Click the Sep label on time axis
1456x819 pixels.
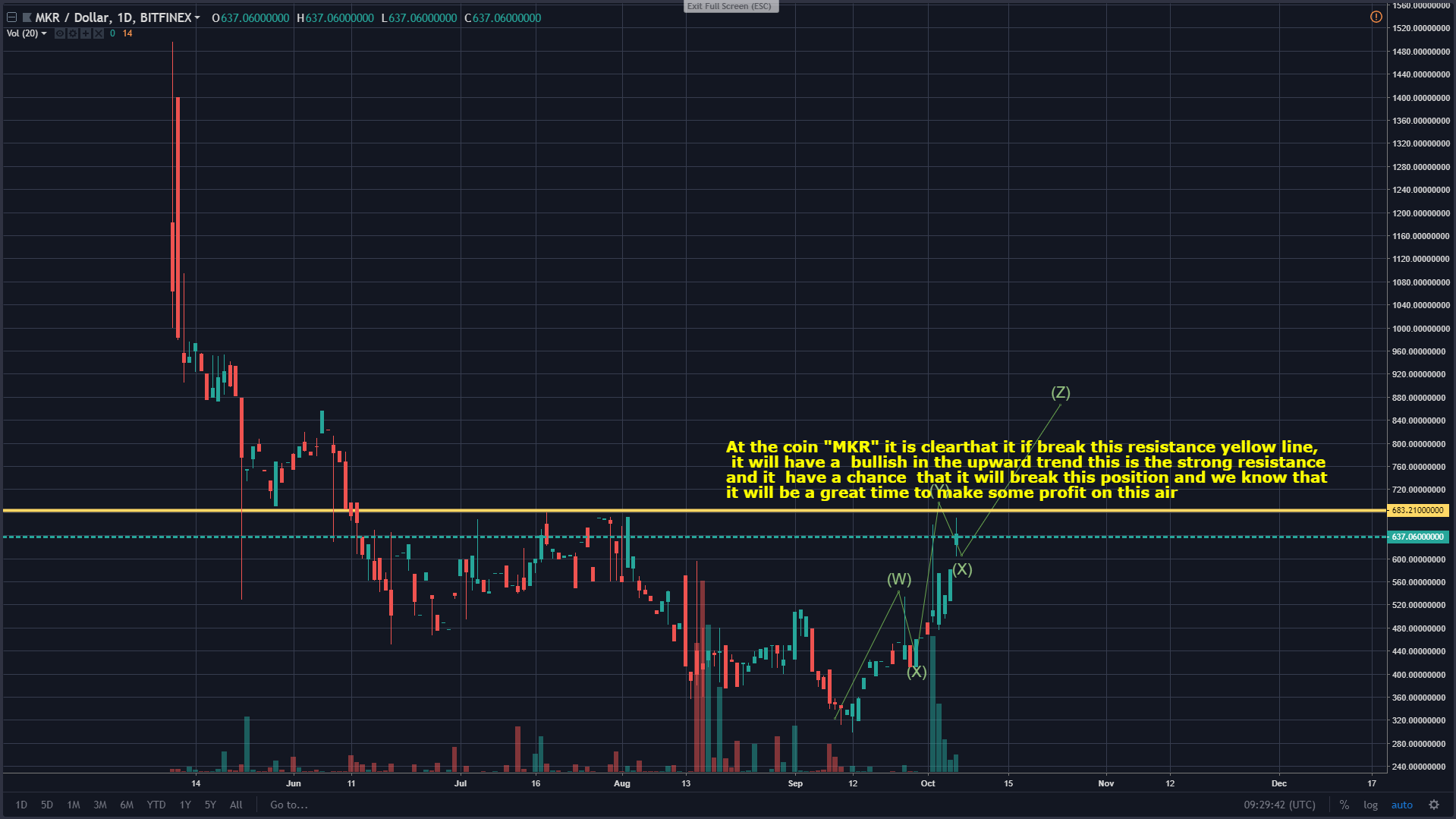coord(795,783)
